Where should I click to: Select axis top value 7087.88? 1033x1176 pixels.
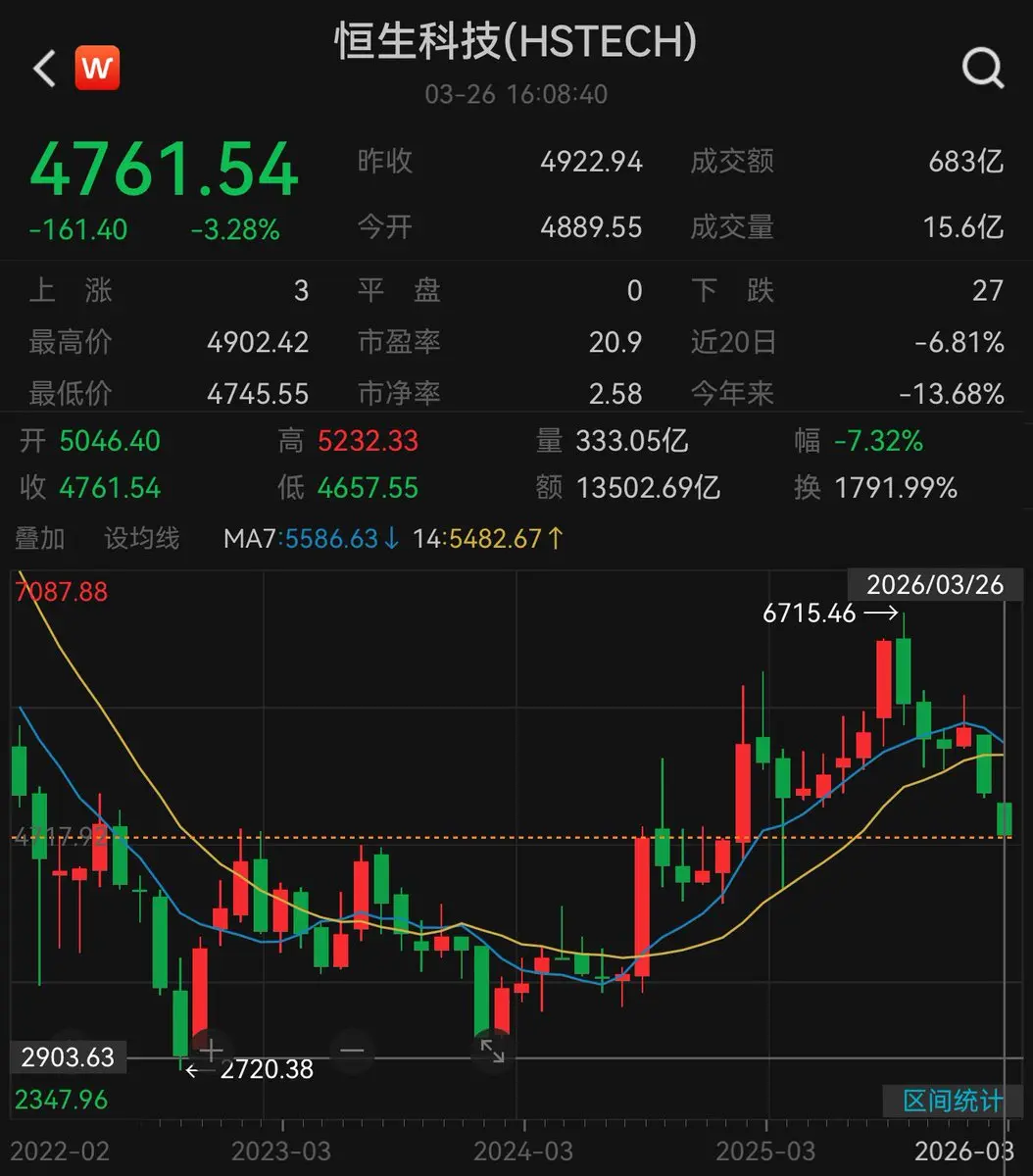(x=62, y=592)
